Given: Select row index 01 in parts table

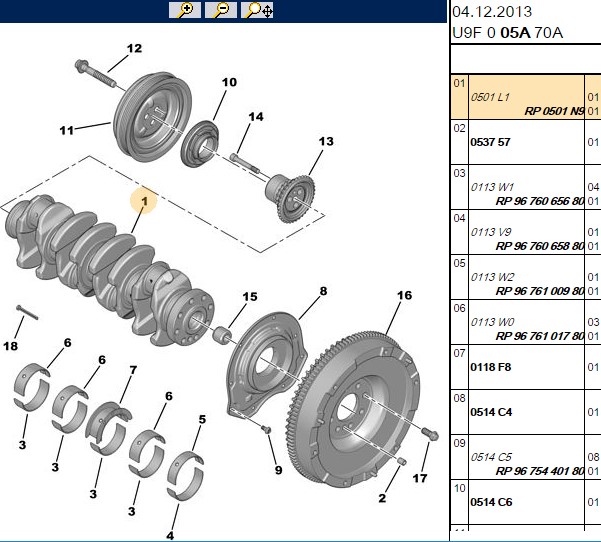Looking at the screenshot, I should [x=459, y=83].
